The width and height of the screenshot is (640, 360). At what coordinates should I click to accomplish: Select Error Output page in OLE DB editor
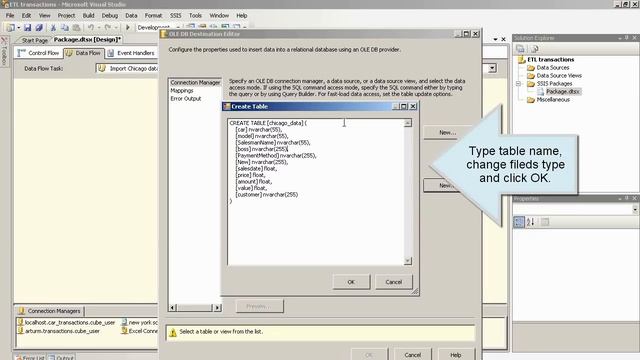[x=186, y=99]
